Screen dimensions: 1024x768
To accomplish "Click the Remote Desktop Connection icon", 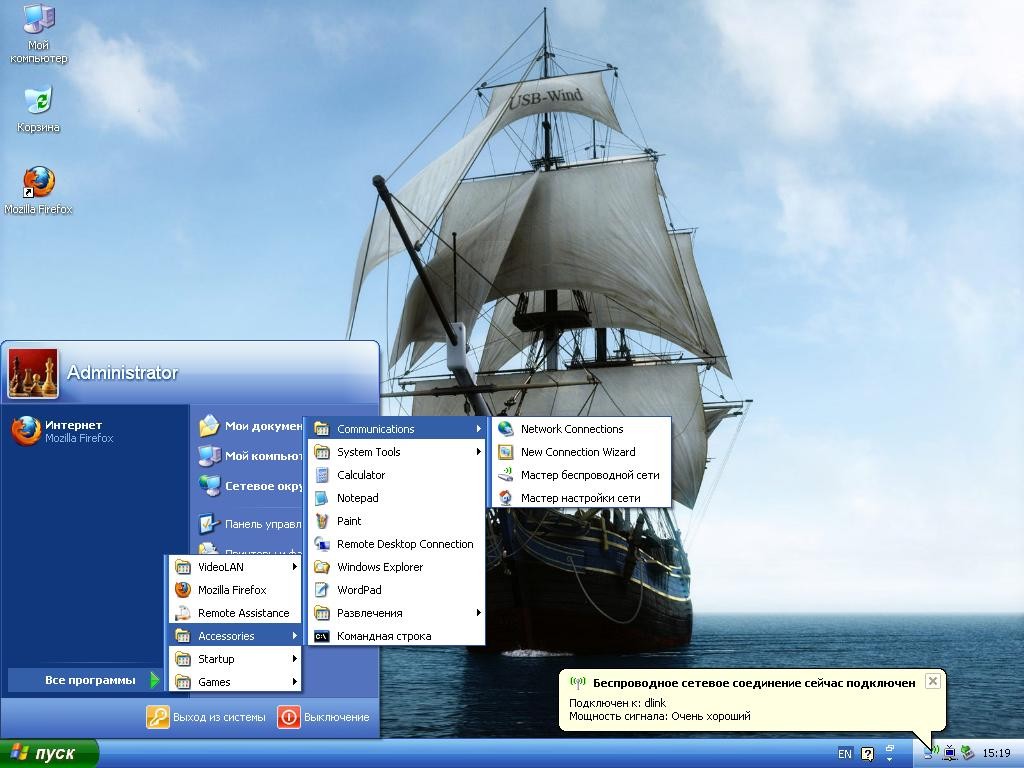I will (x=322, y=544).
